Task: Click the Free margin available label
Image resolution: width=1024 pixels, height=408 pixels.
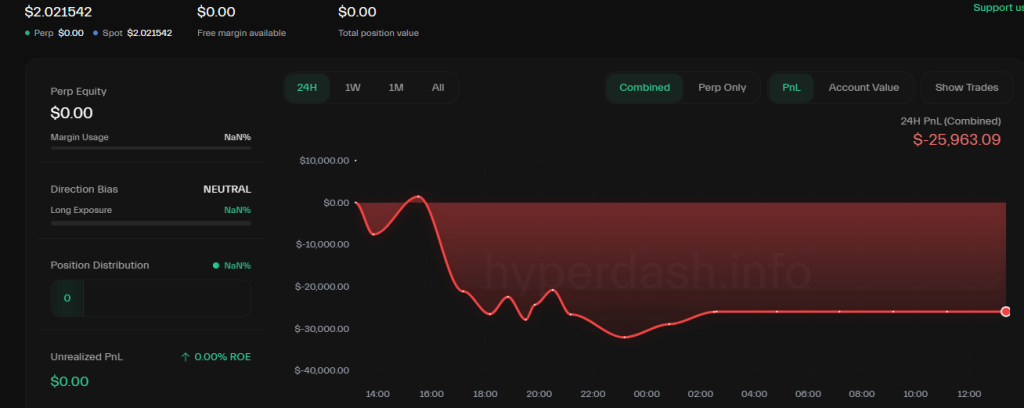Action: coord(242,33)
